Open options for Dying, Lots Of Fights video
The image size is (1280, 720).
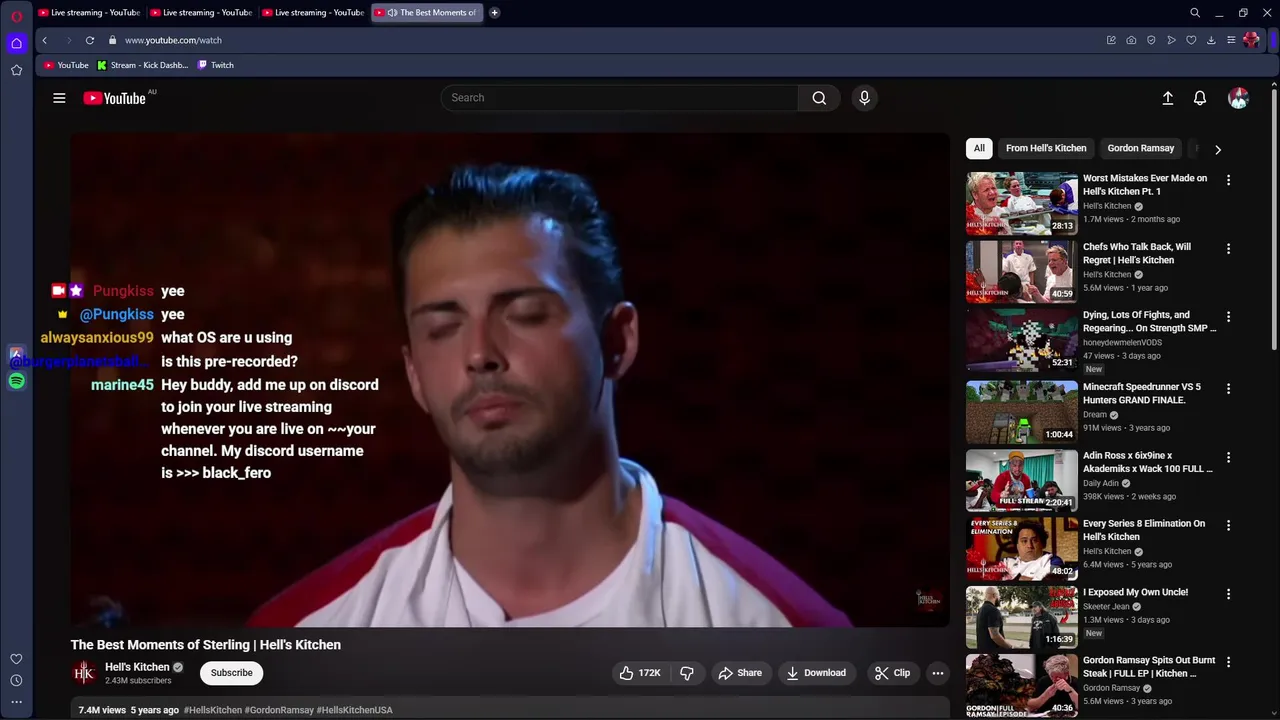(1228, 316)
